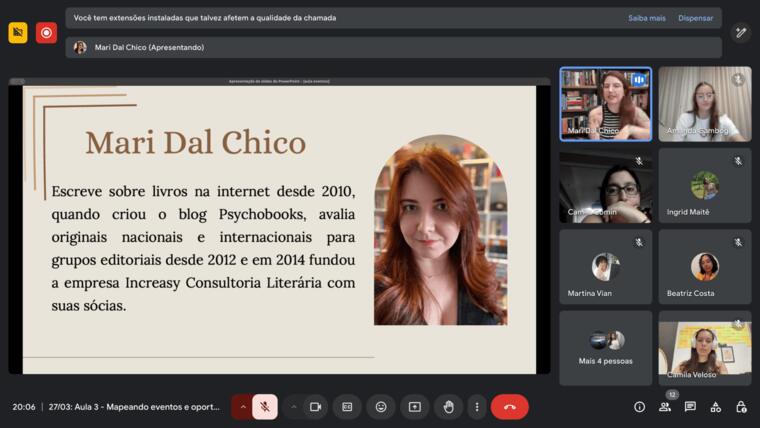Click the redhead portrait on the slide
This screenshot has width=760, height=428.
[441, 230]
